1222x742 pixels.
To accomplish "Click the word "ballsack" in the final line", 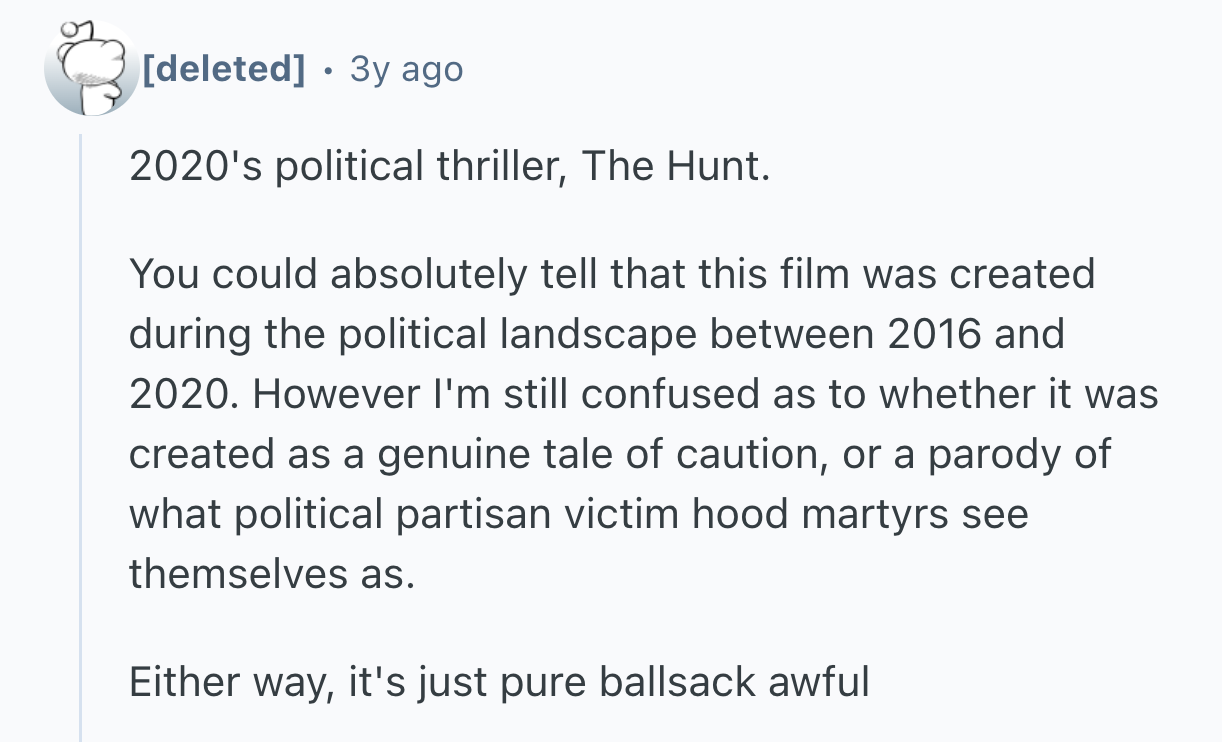I will click(x=676, y=682).
